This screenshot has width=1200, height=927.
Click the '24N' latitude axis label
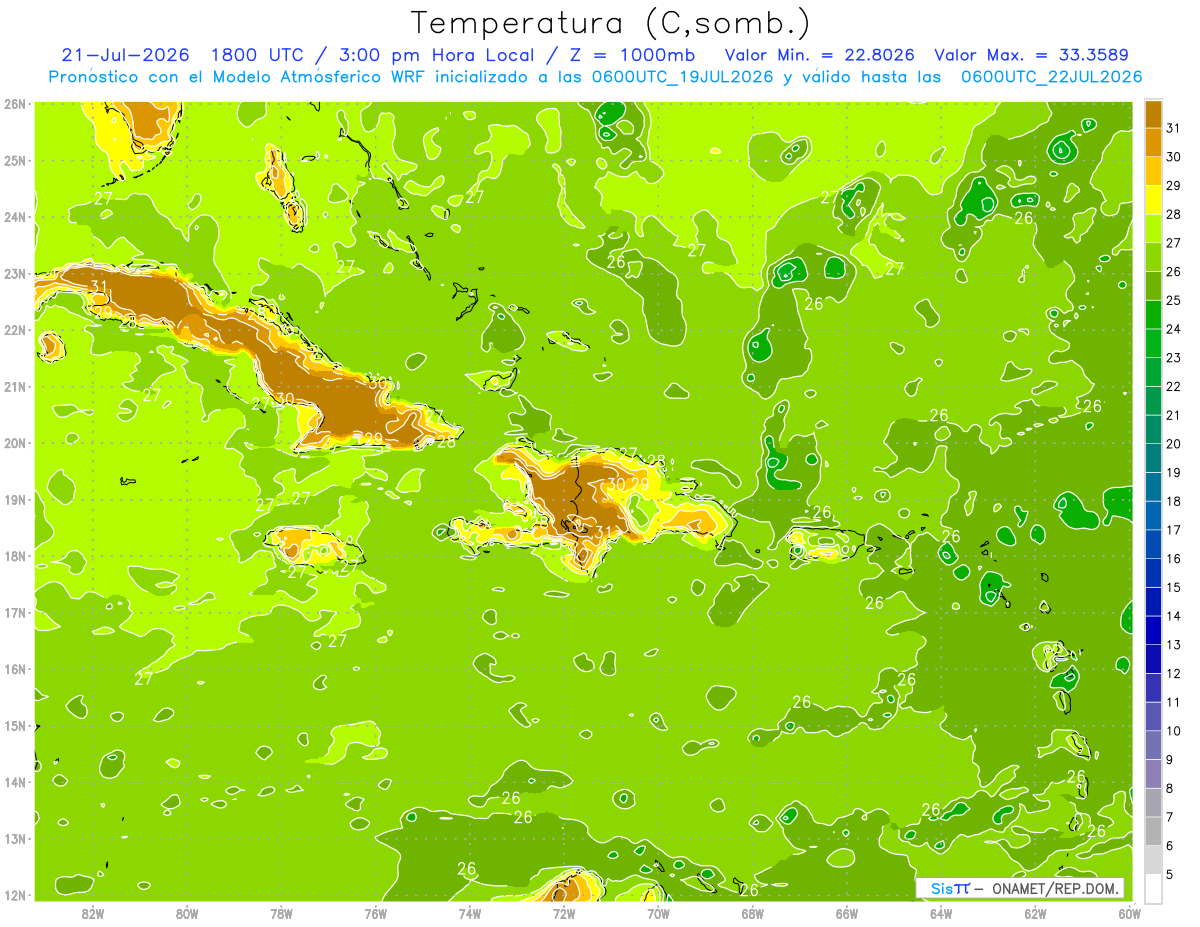click(15, 216)
